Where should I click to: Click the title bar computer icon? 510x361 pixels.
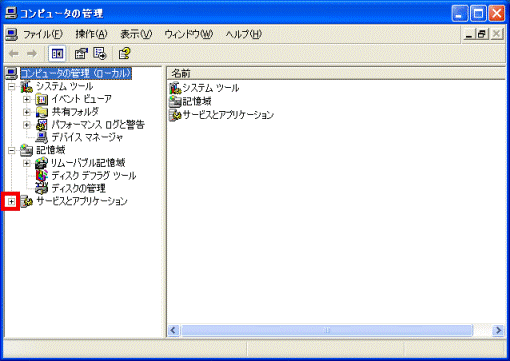pos(11,13)
